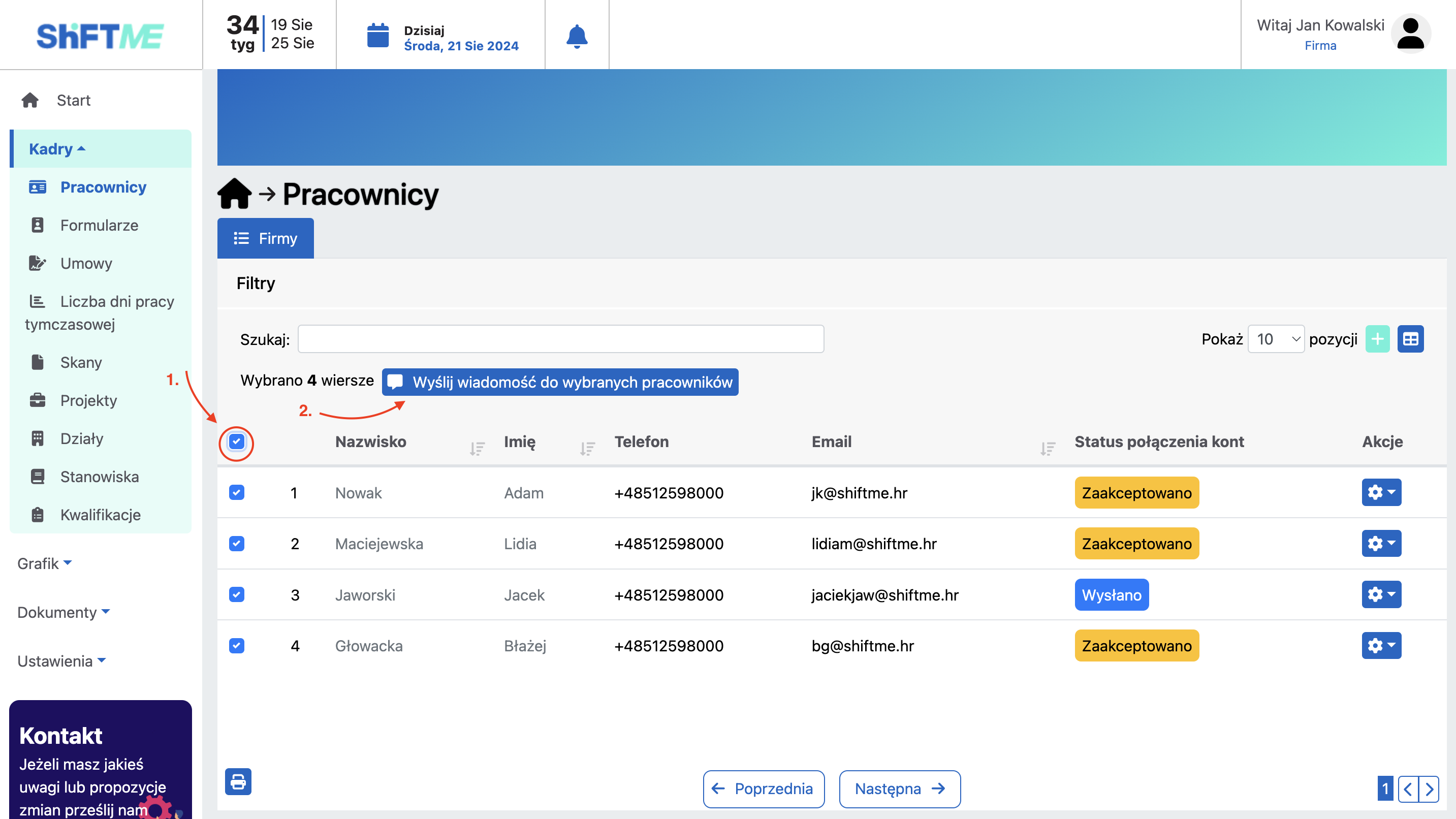
Task: Click pagination previous chevron icon
Action: 1408,789
